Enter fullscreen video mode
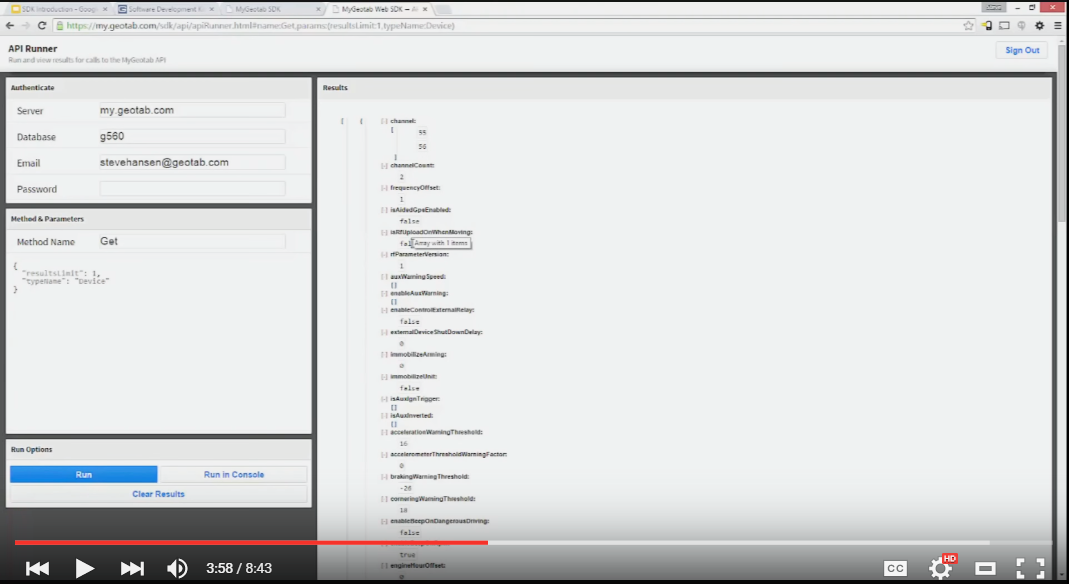Viewport: 1069px width, 584px height. [x=1030, y=568]
